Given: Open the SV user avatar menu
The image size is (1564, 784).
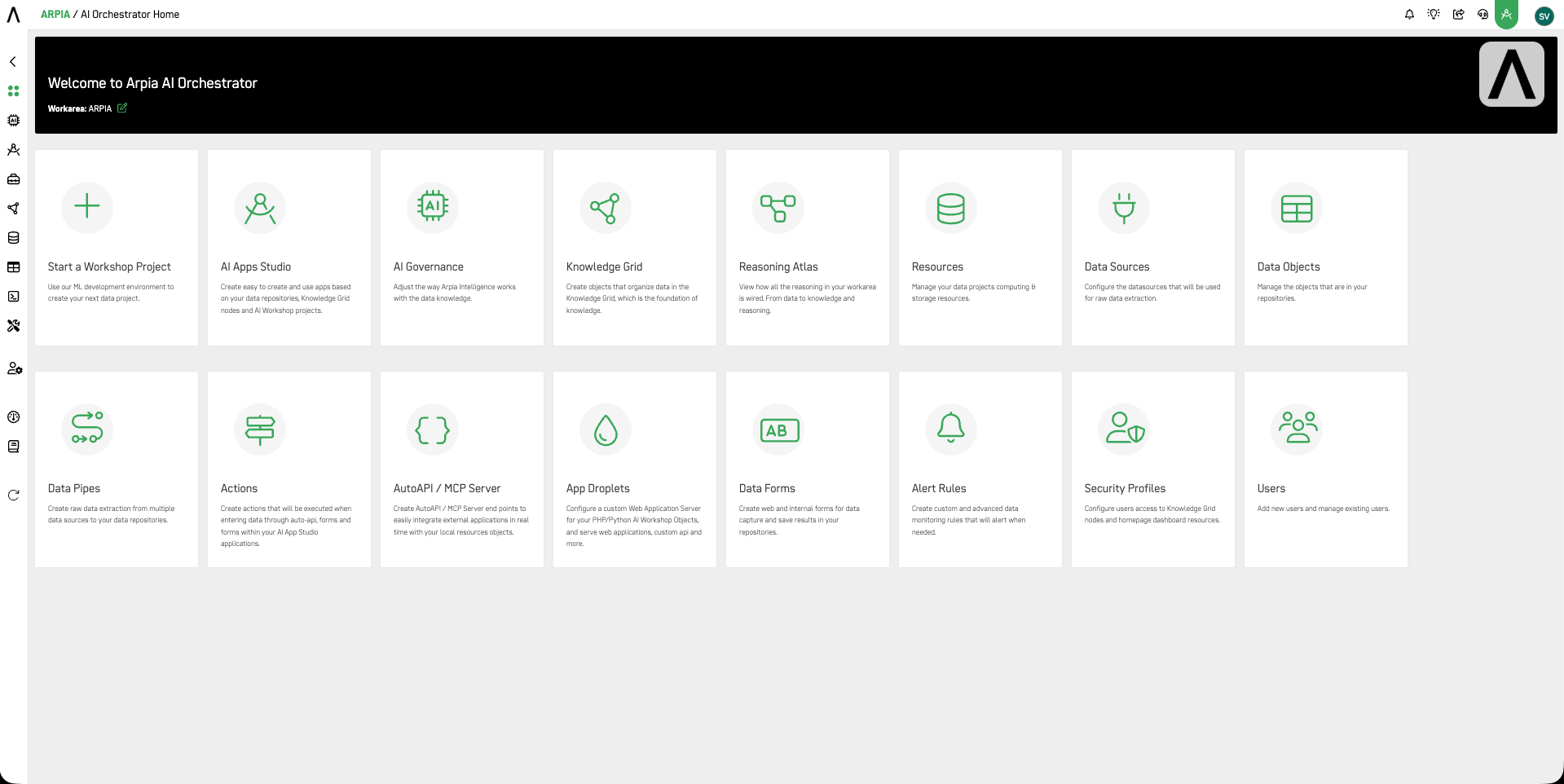Looking at the screenshot, I should [x=1544, y=16].
